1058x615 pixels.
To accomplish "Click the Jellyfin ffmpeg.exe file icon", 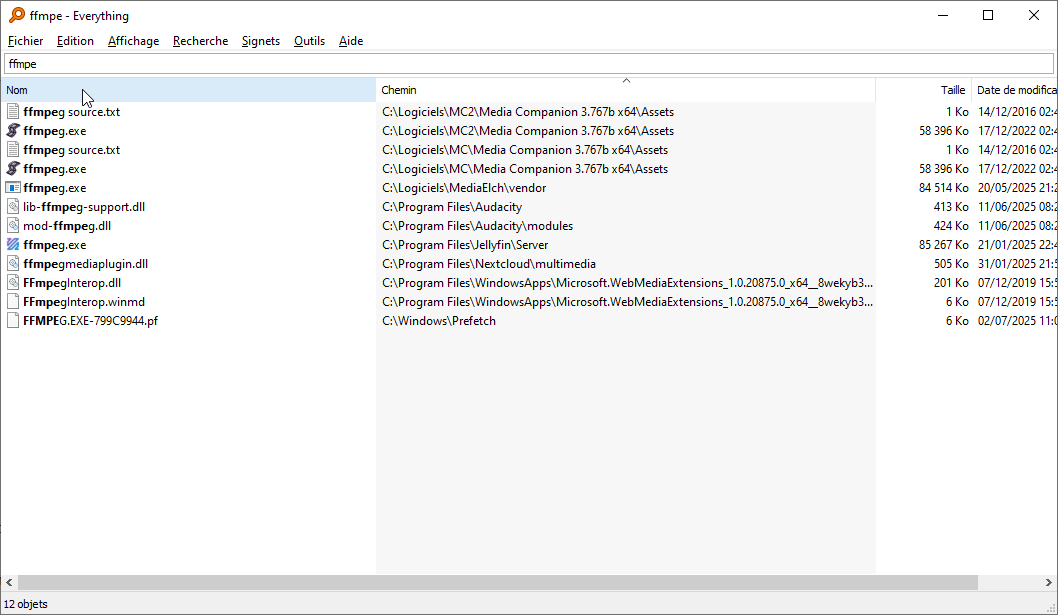I will [x=13, y=244].
